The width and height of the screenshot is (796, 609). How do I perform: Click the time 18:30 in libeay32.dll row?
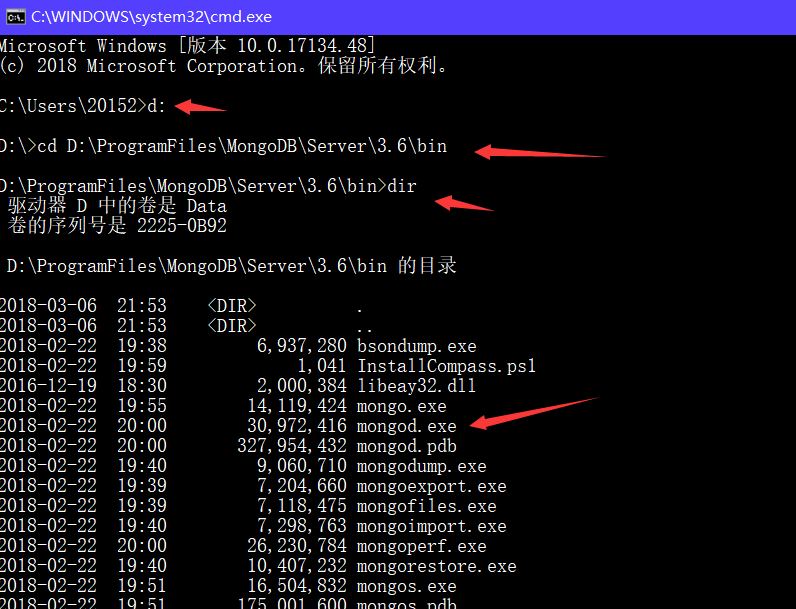click(142, 386)
